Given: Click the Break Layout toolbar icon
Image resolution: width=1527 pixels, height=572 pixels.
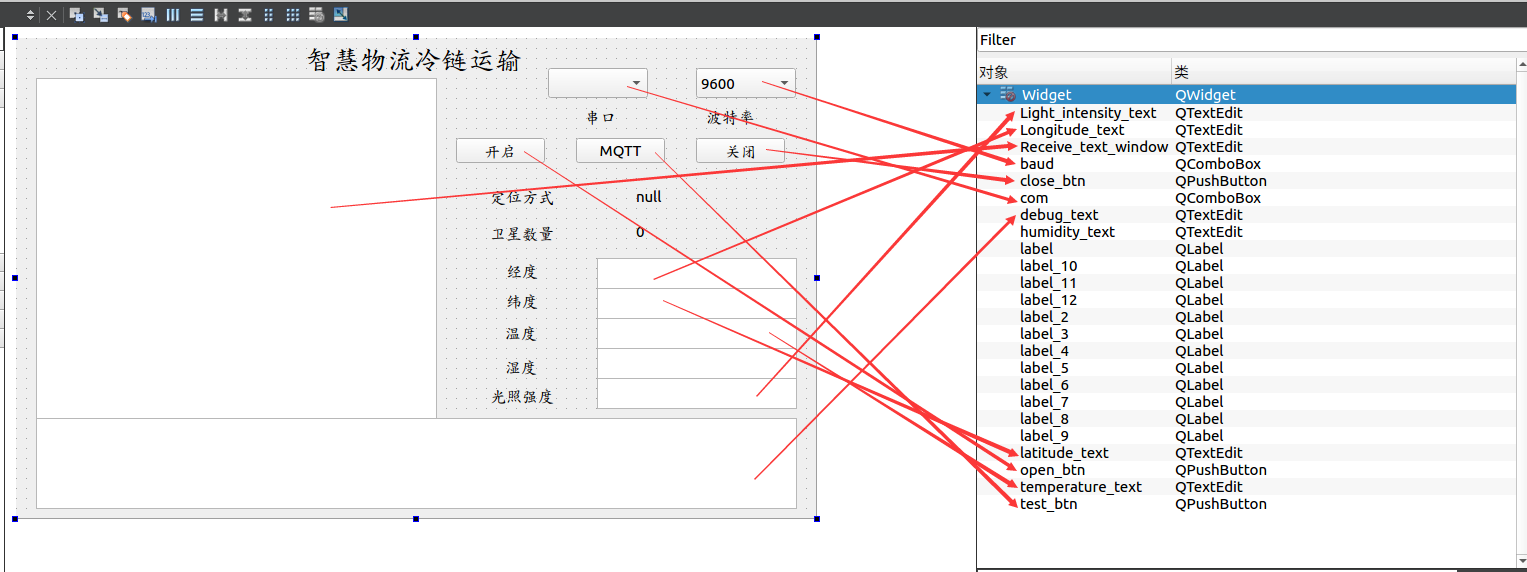Looking at the screenshot, I should coord(316,15).
